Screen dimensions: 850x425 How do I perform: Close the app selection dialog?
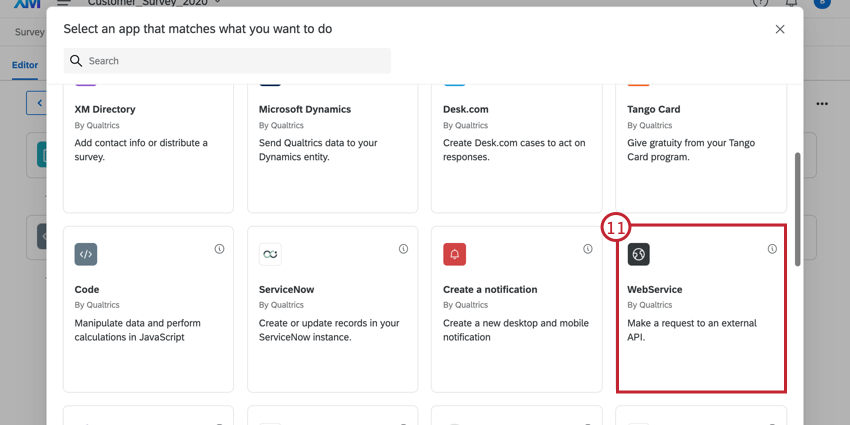pos(780,29)
